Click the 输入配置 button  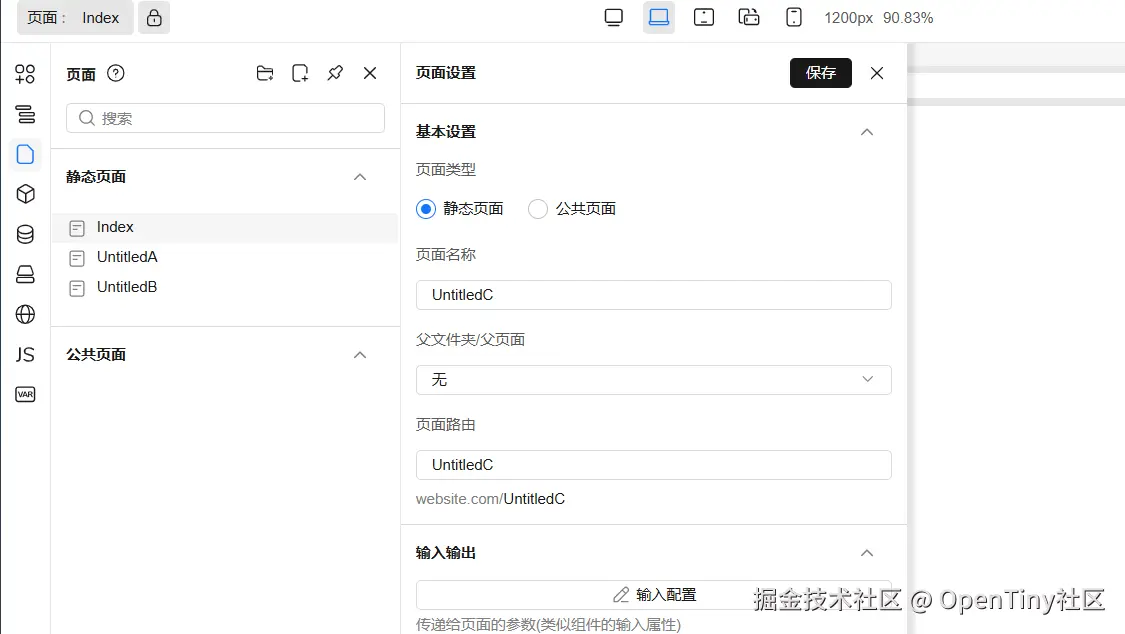pyautogui.click(x=654, y=595)
